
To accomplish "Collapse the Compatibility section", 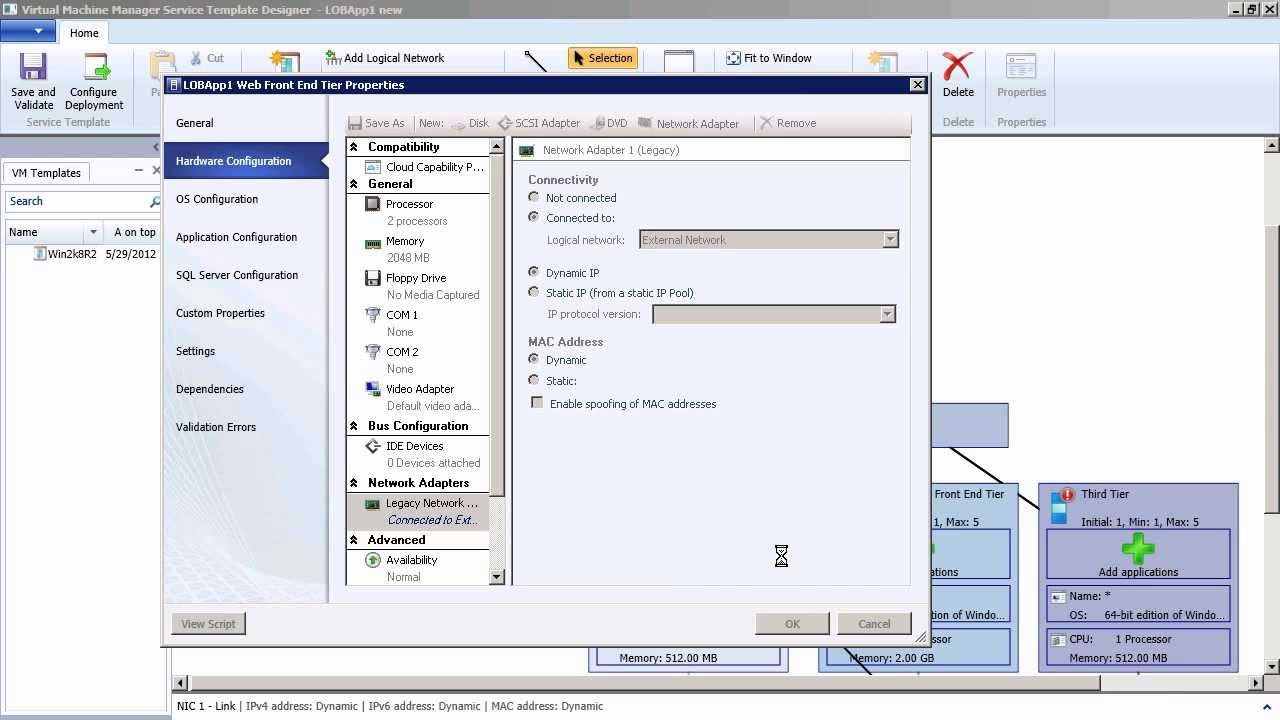I will click(353, 147).
